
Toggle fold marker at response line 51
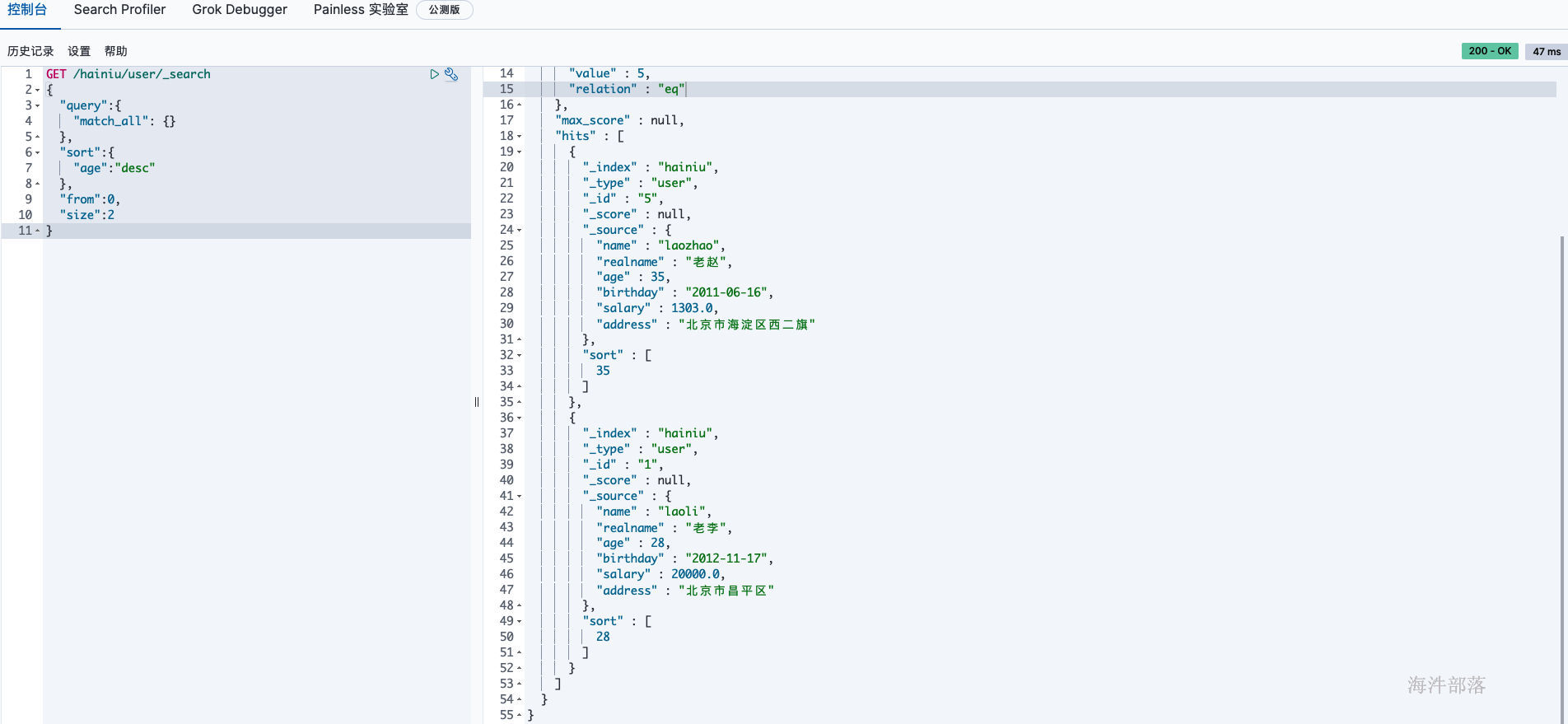click(520, 652)
